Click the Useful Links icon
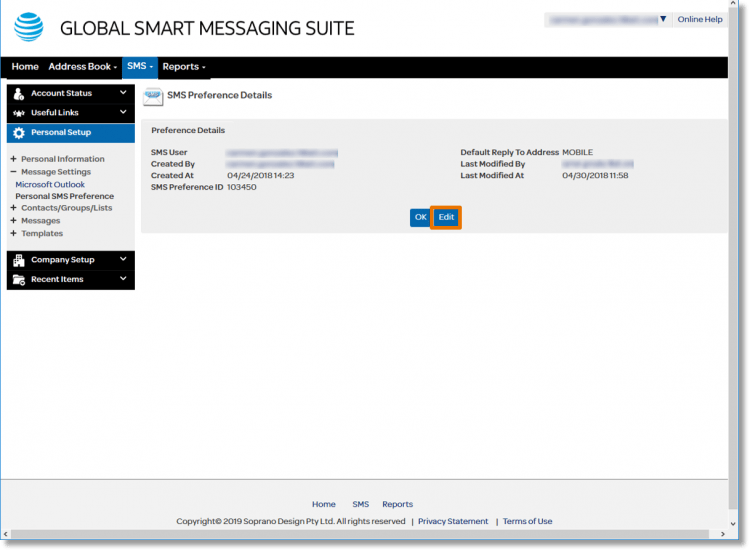The width and height of the screenshot is (750, 551). pos(19,113)
